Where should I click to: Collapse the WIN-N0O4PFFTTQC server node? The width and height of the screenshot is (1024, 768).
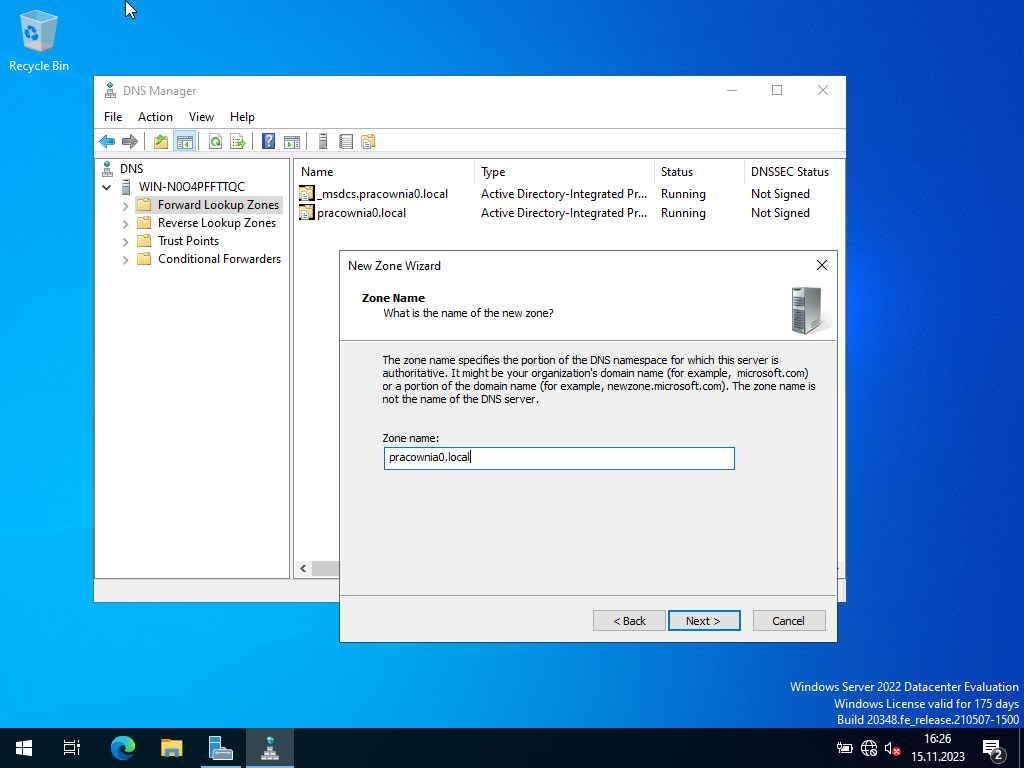(x=106, y=187)
